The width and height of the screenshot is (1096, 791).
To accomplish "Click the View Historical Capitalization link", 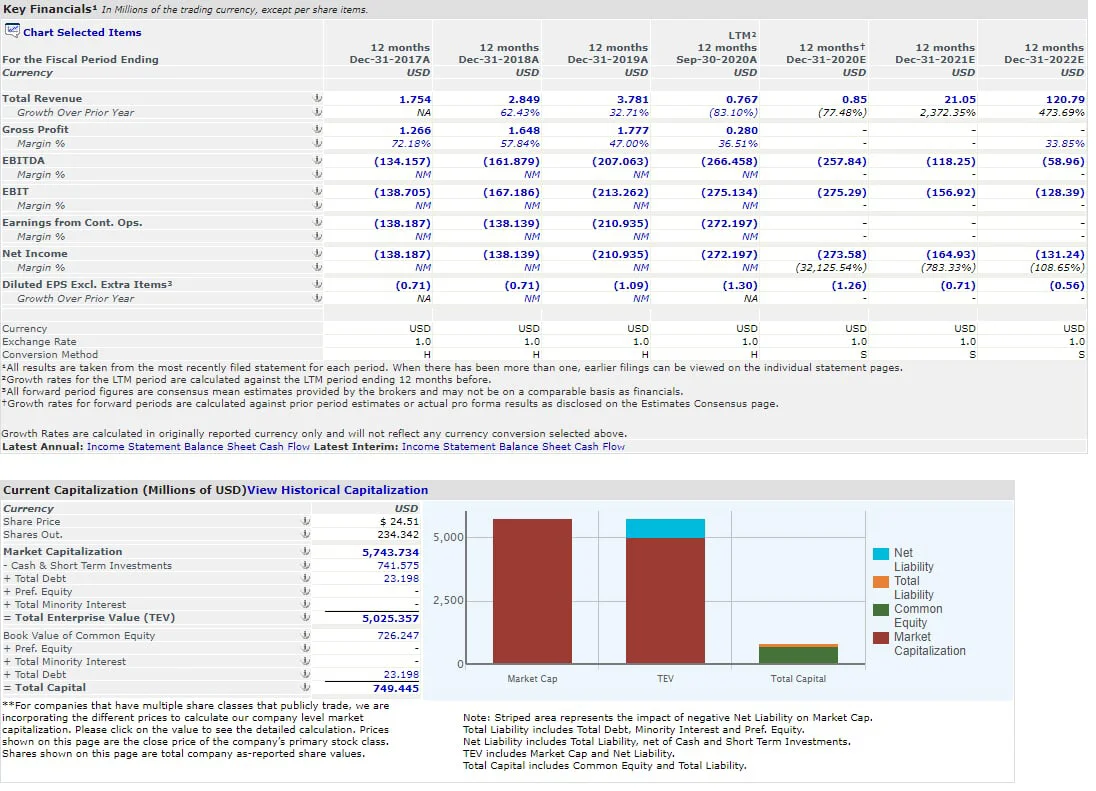I will point(338,490).
